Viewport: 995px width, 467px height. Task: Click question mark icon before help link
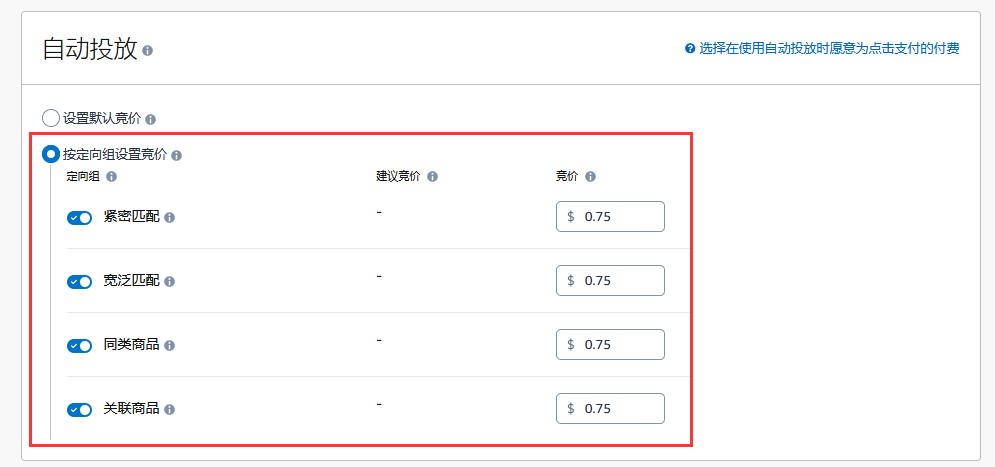click(x=690, y=48)
